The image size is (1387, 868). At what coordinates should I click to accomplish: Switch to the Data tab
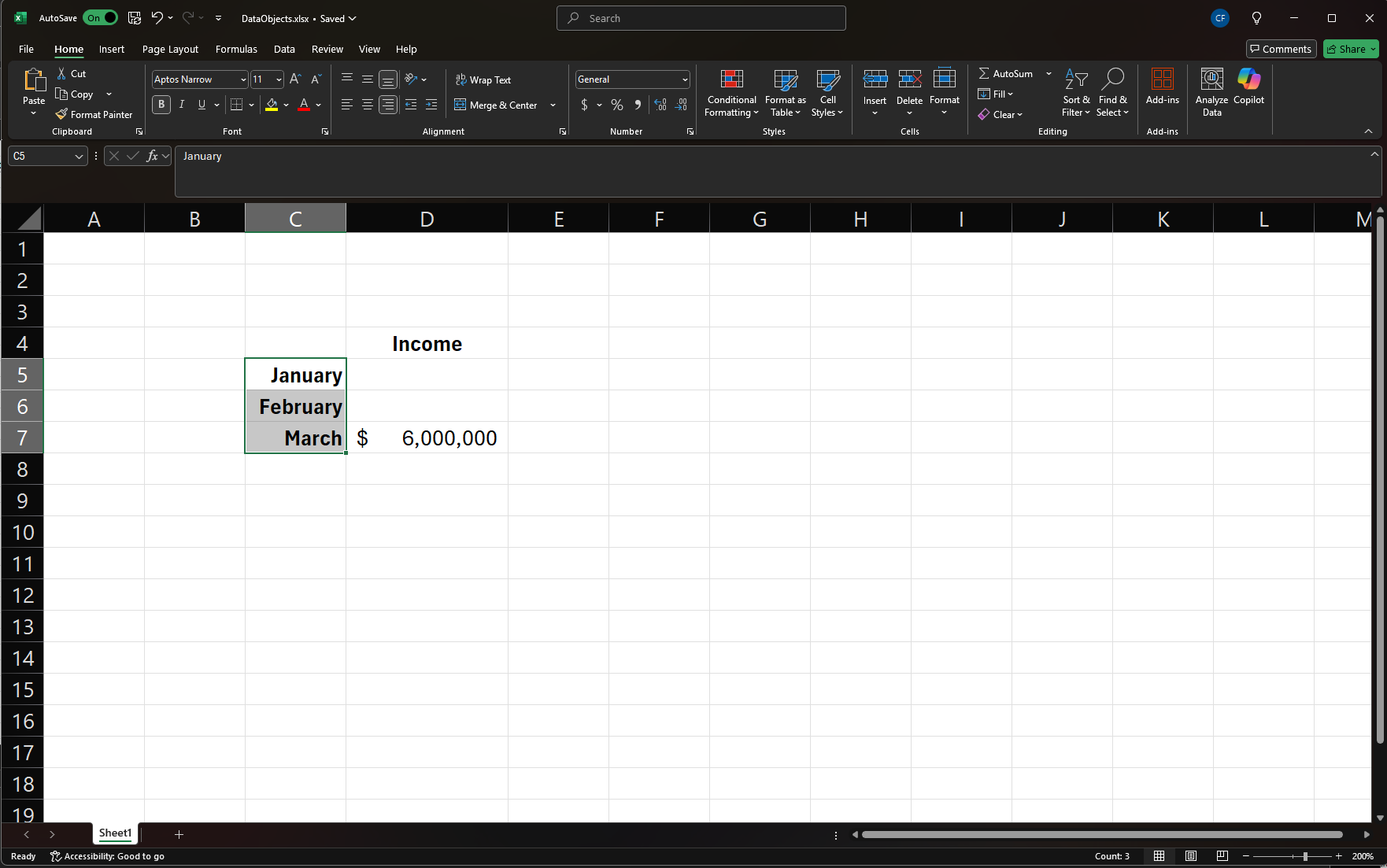(284, 49)
